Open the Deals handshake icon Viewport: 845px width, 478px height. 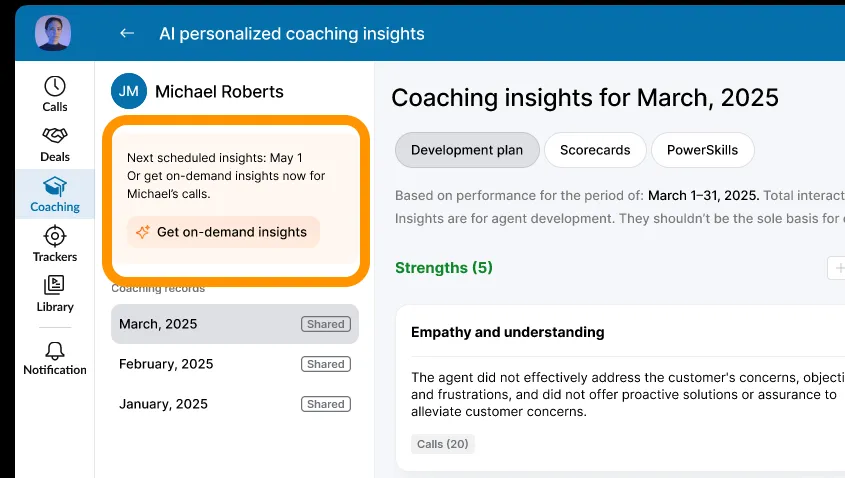click(x=55, y=136)
